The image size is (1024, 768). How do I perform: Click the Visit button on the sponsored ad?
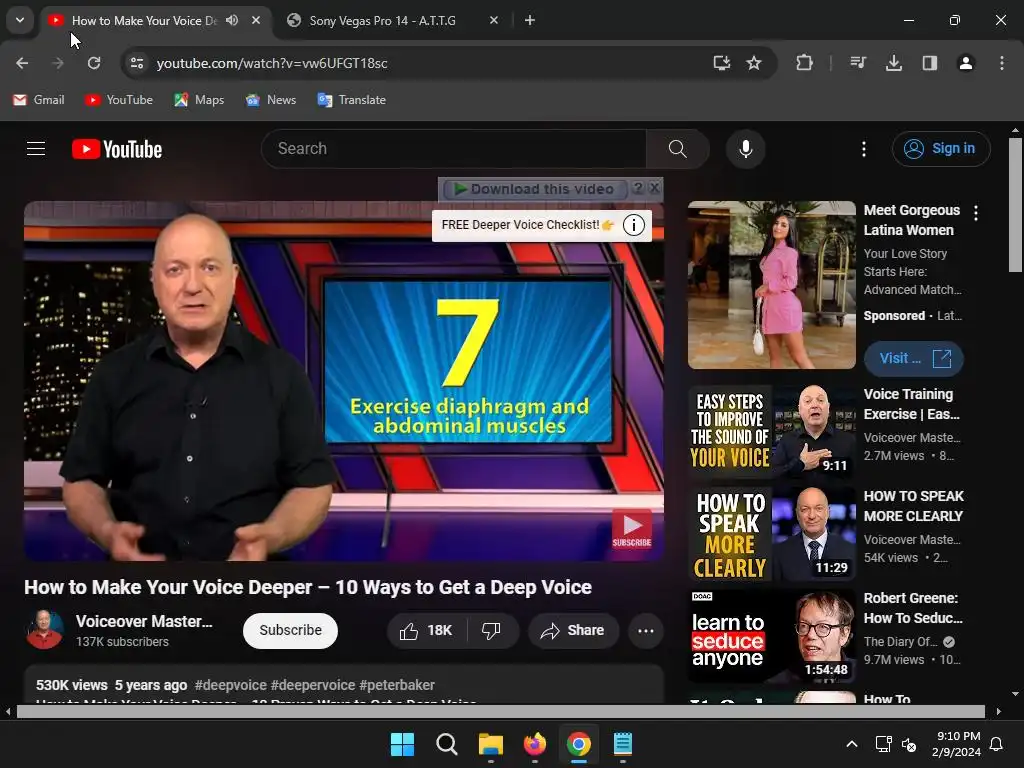[913, 359]
